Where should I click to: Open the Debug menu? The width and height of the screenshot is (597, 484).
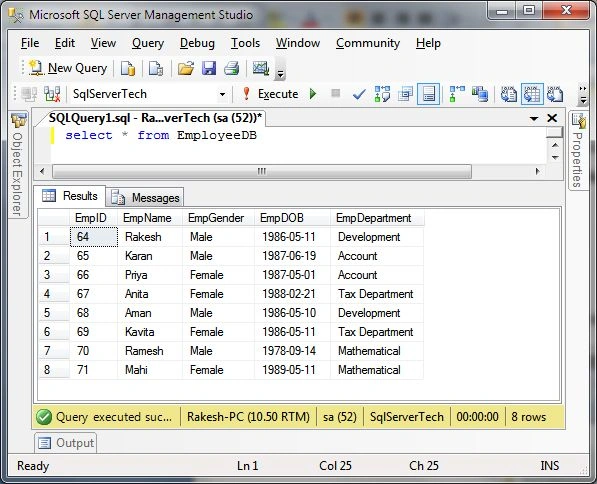point(197,43)
